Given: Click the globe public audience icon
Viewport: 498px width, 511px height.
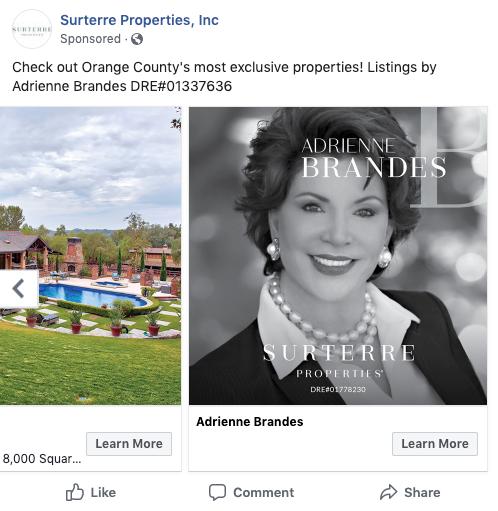Looking at the screenshot, I should pyautogui.click(x=137, y=39).
